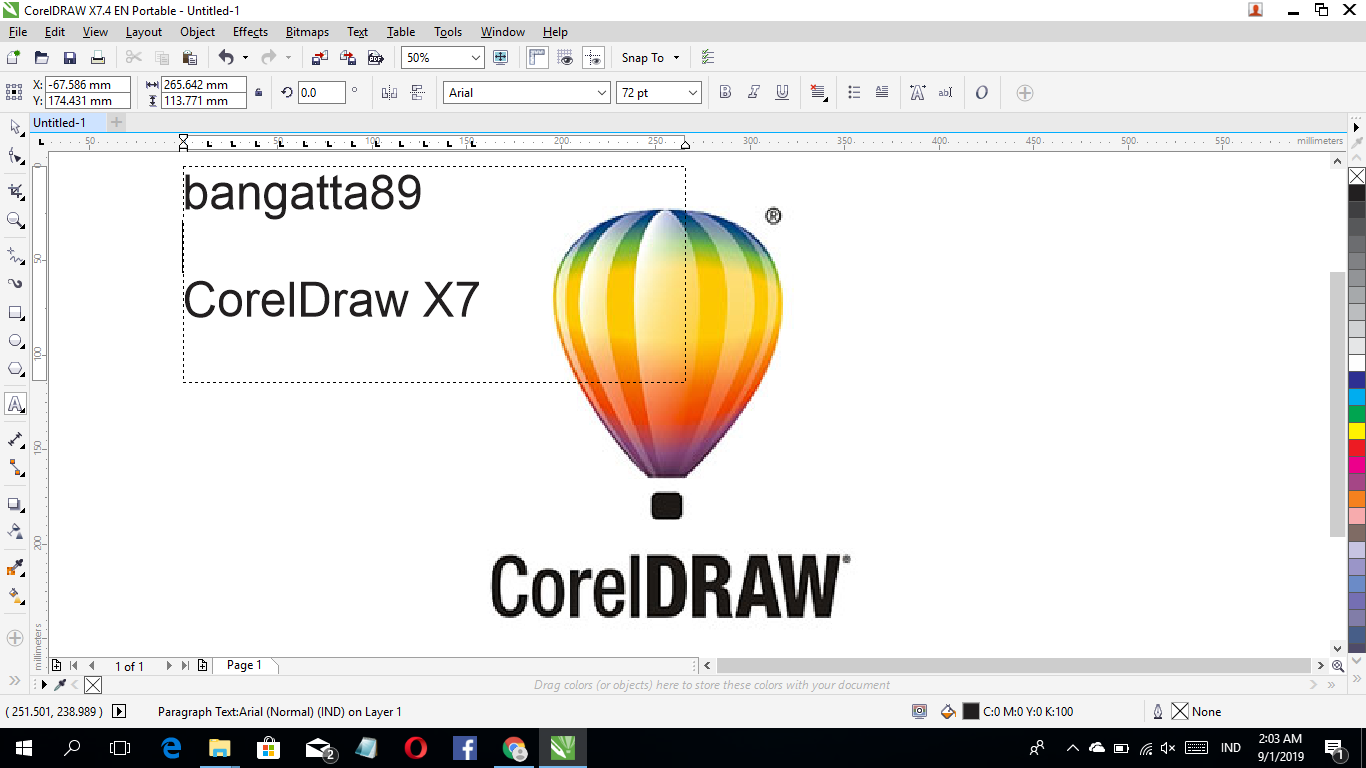Open the Bitmaps menu
Image resolution: width=1366 pixels, height=768 pixels.
[307, 32]
